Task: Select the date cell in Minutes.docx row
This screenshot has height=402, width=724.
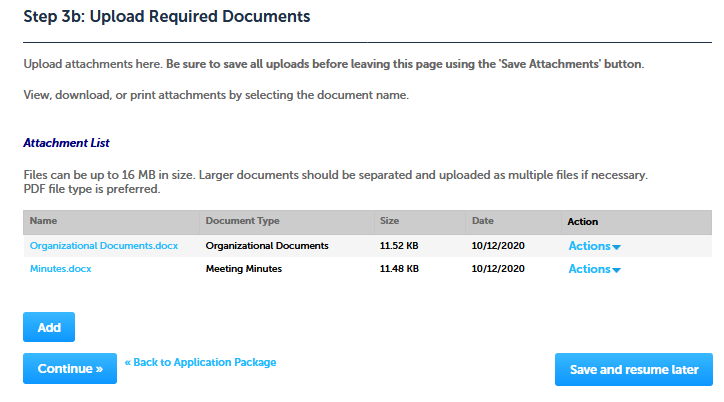Action: pyautogui.click(x=498, y=269)
